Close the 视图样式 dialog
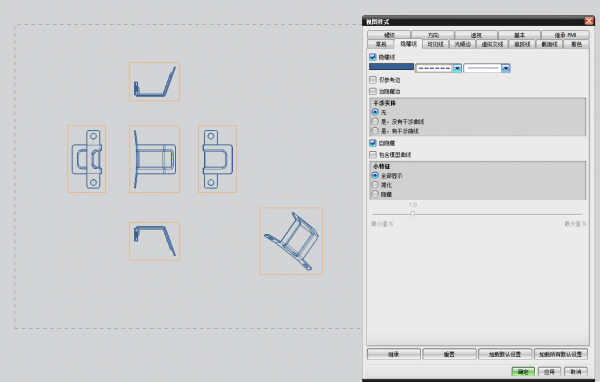The height and width of the screenshot is (382, 600). (x=589, y=21)
